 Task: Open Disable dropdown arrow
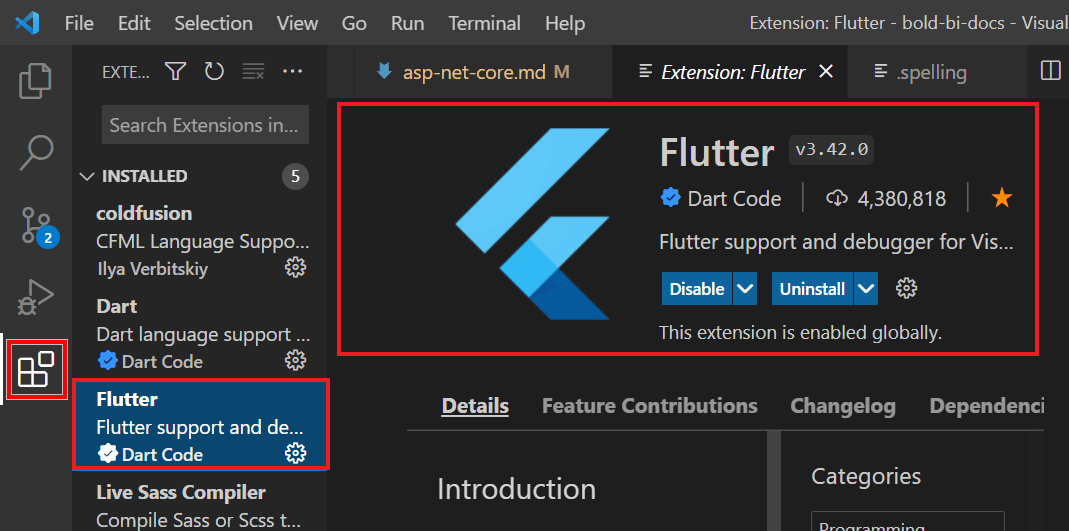(745, 288)
